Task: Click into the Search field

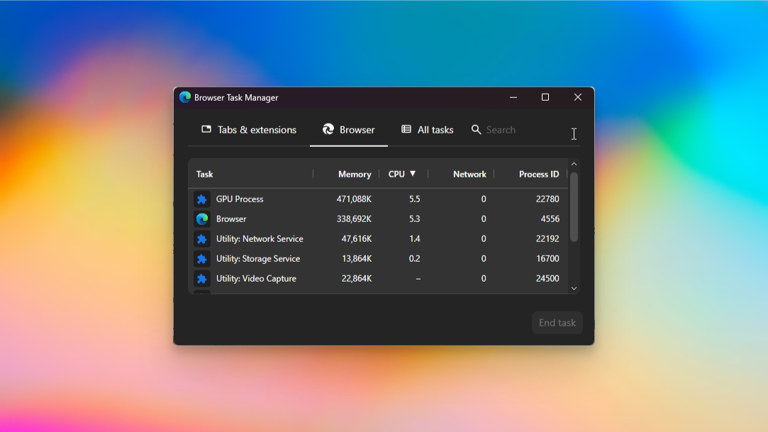Action: point(520,130)
